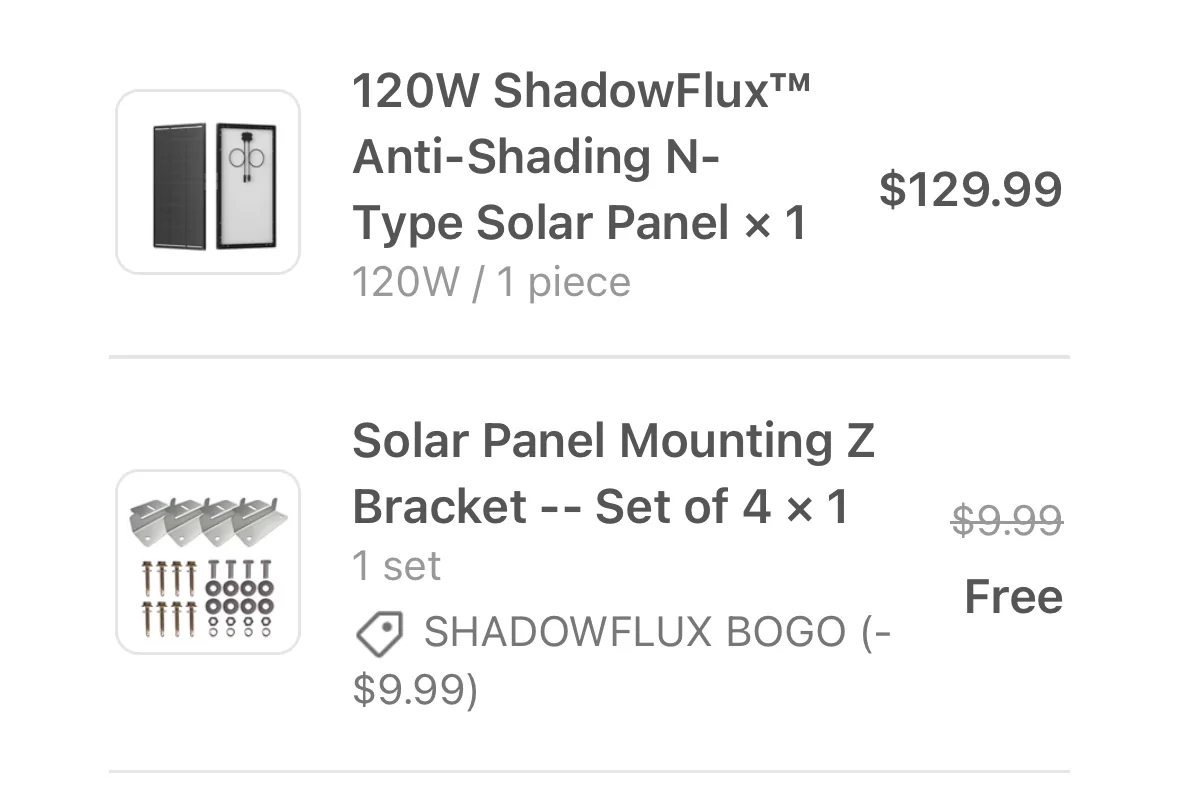
Task: Click the "× 1" quantity after Set of 4
Action: 816,508
